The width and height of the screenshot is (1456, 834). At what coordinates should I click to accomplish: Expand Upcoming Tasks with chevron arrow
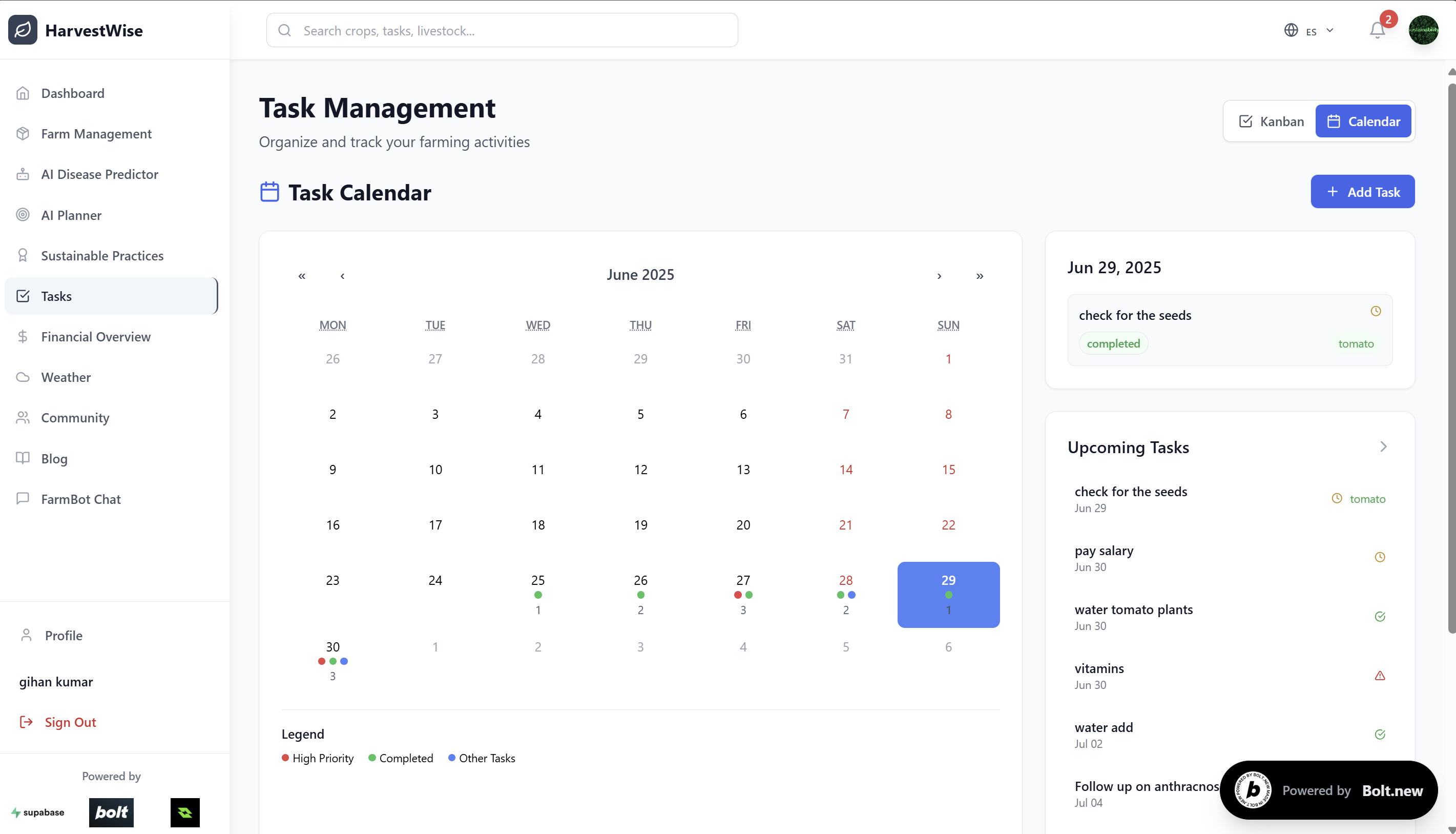[x=1383, y=447]
